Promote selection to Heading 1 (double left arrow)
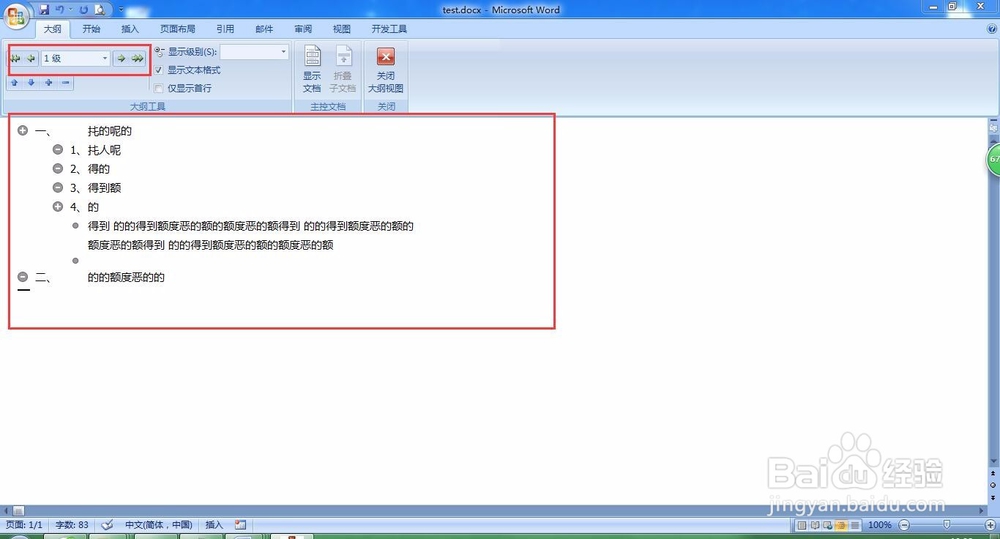Image resolution: width=1000 pixels, height=539 pixels. coord(15,58)
